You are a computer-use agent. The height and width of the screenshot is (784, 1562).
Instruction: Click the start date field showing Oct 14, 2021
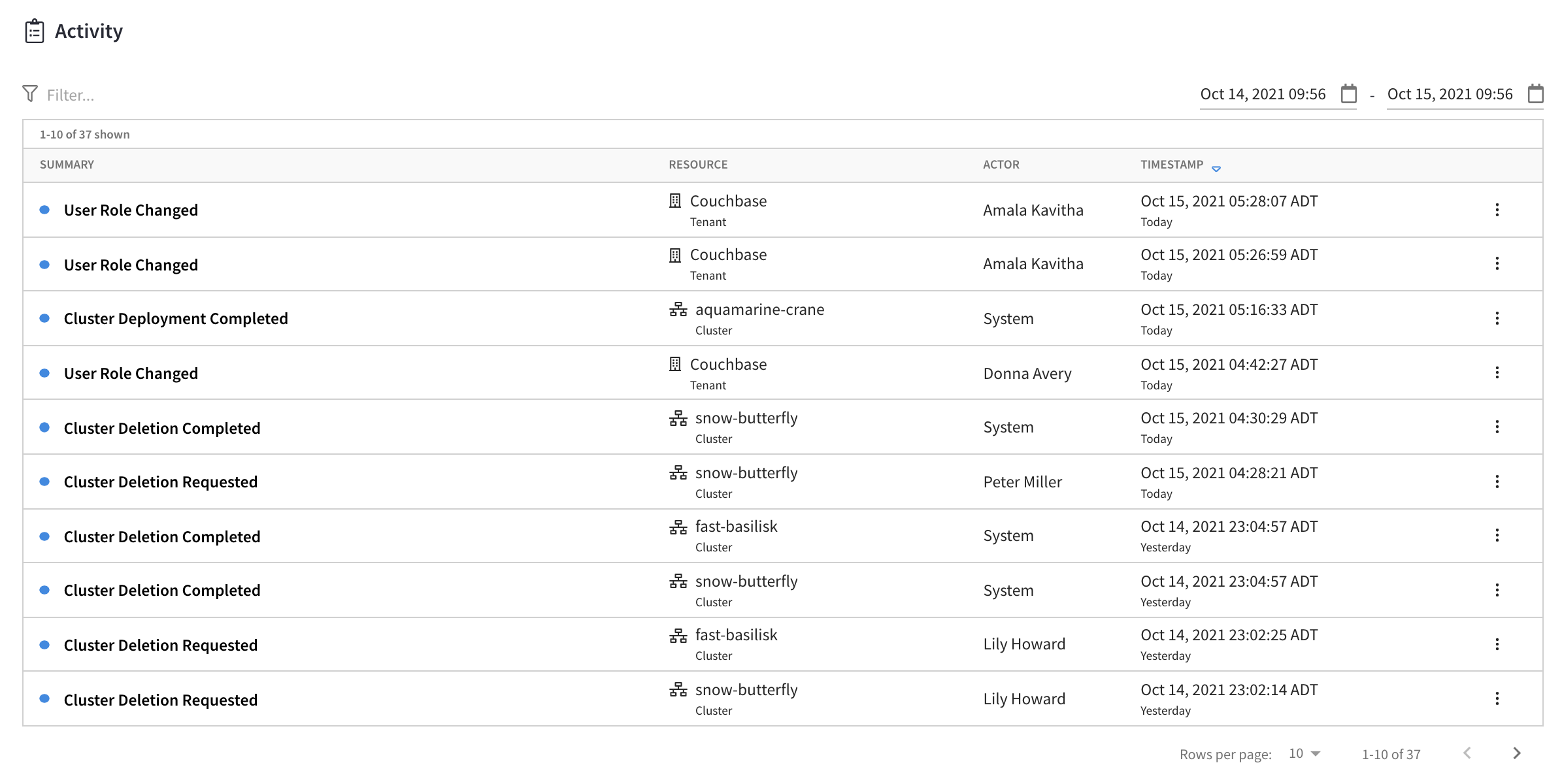tap(1261, 94)
